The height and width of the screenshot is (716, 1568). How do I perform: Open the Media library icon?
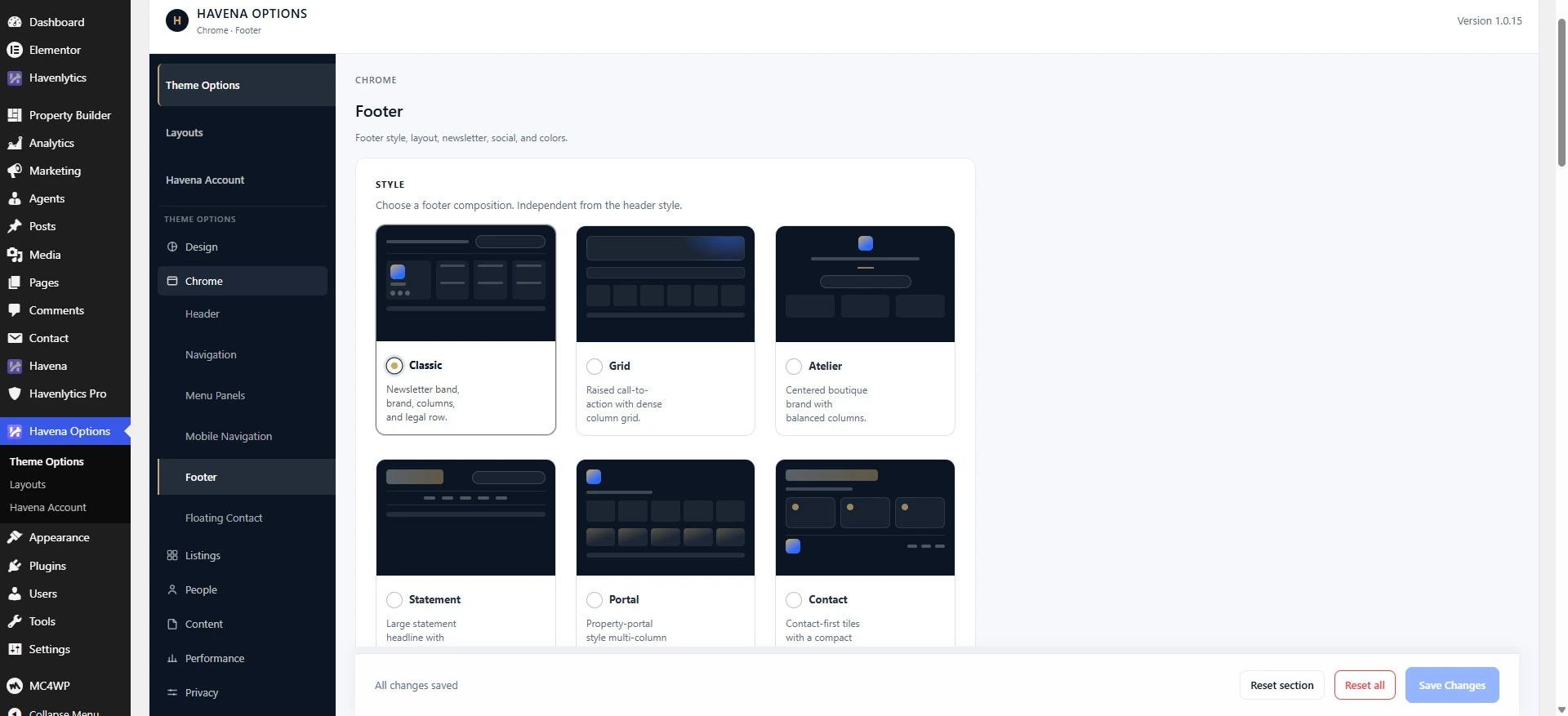[15, 255]
